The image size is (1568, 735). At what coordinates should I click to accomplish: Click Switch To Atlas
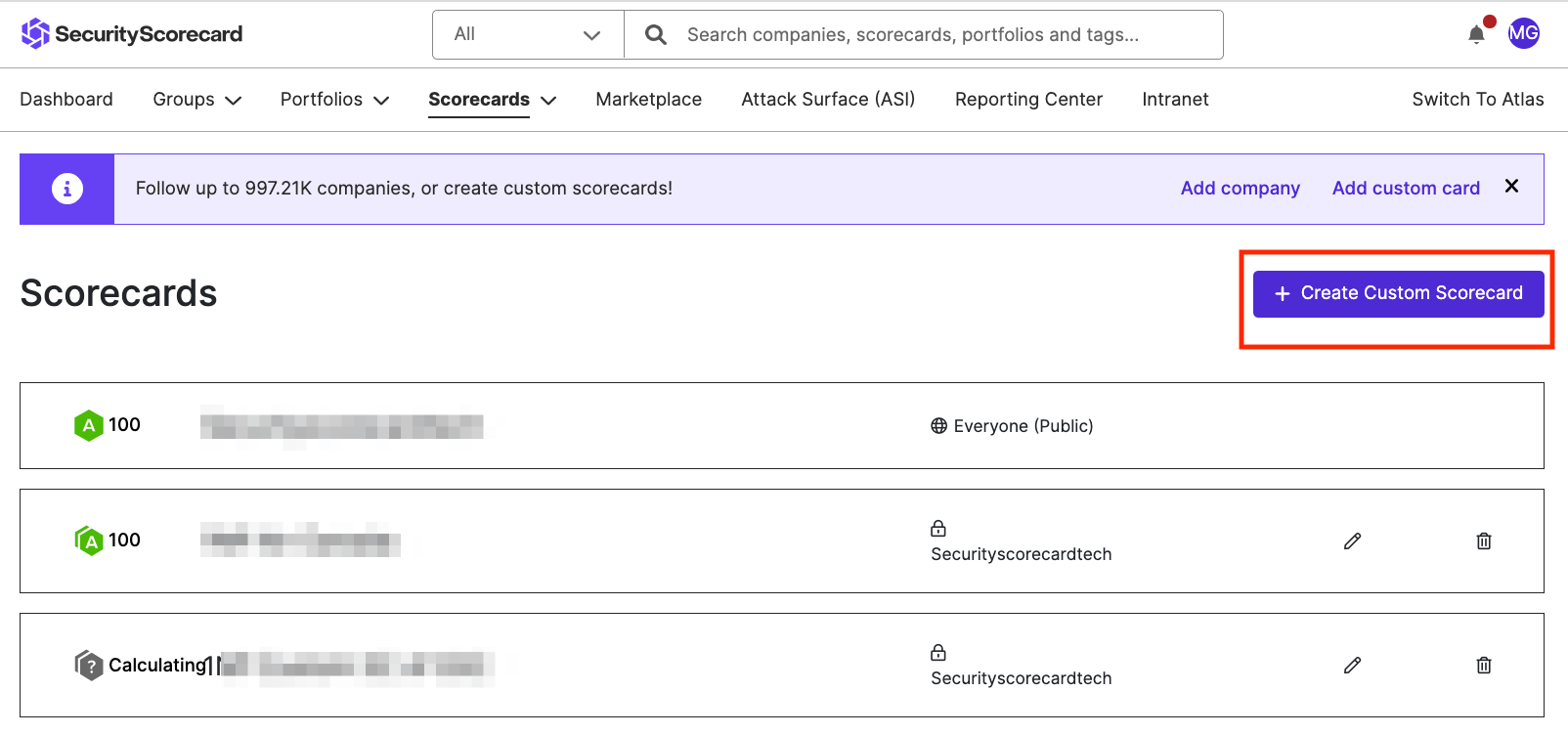[x=1478, y=100]
